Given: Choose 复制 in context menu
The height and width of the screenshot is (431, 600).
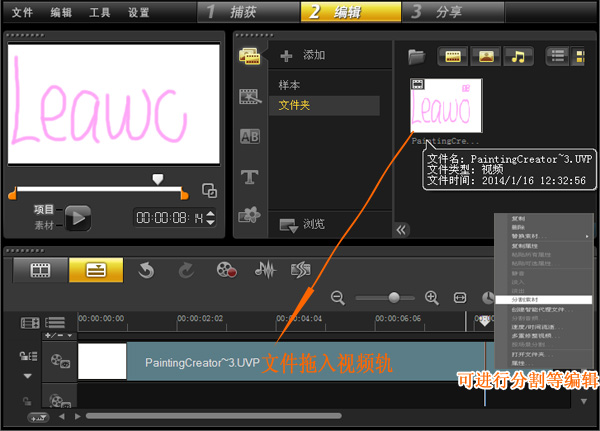Looking at the screenshot, I should point(518,218).
